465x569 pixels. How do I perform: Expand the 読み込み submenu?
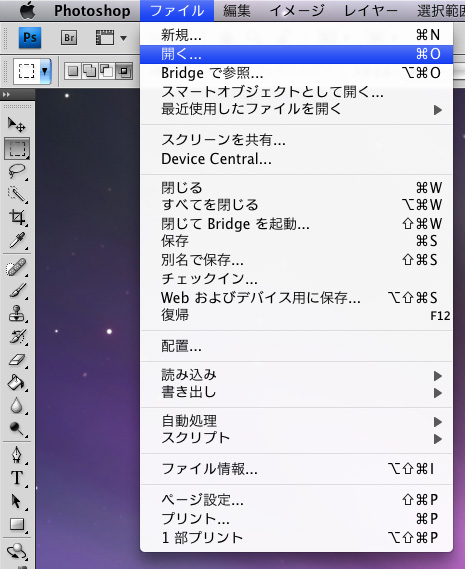(297, 375)
